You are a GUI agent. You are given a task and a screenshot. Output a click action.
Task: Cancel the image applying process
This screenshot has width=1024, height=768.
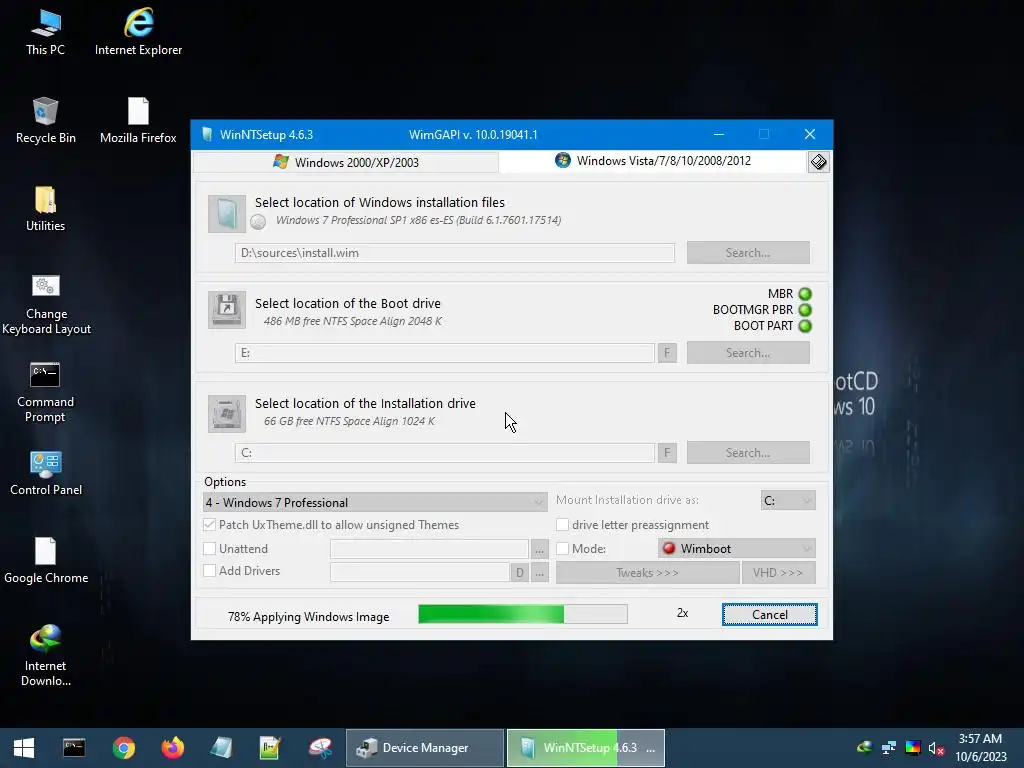(x=769, y=615)
